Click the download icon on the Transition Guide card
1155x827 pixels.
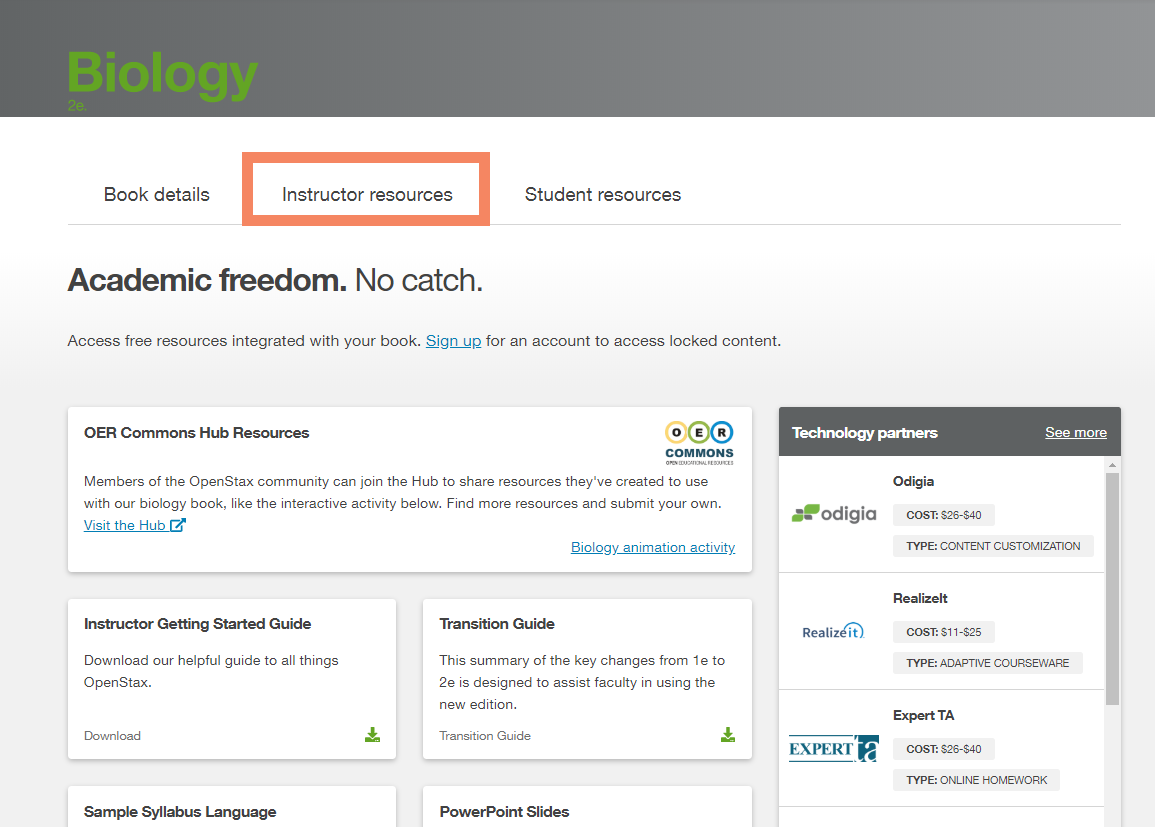(728, 735)
